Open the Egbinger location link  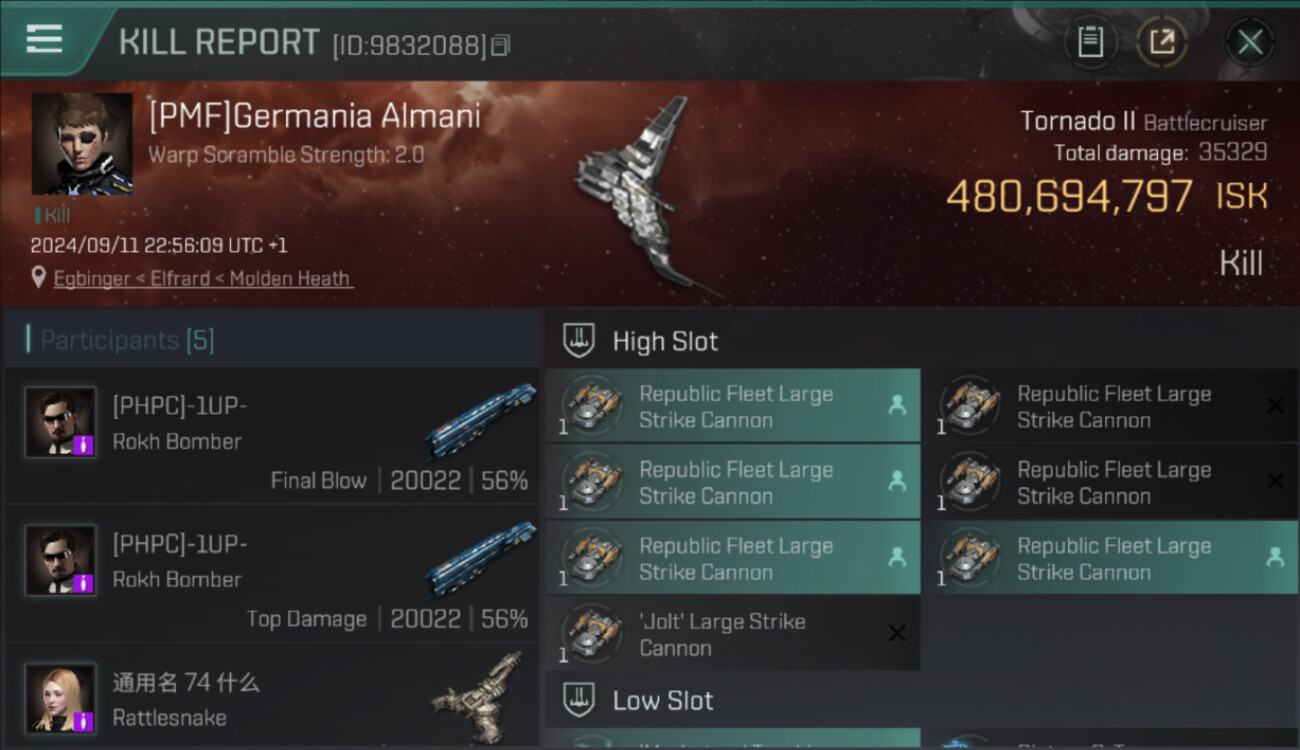202,278
